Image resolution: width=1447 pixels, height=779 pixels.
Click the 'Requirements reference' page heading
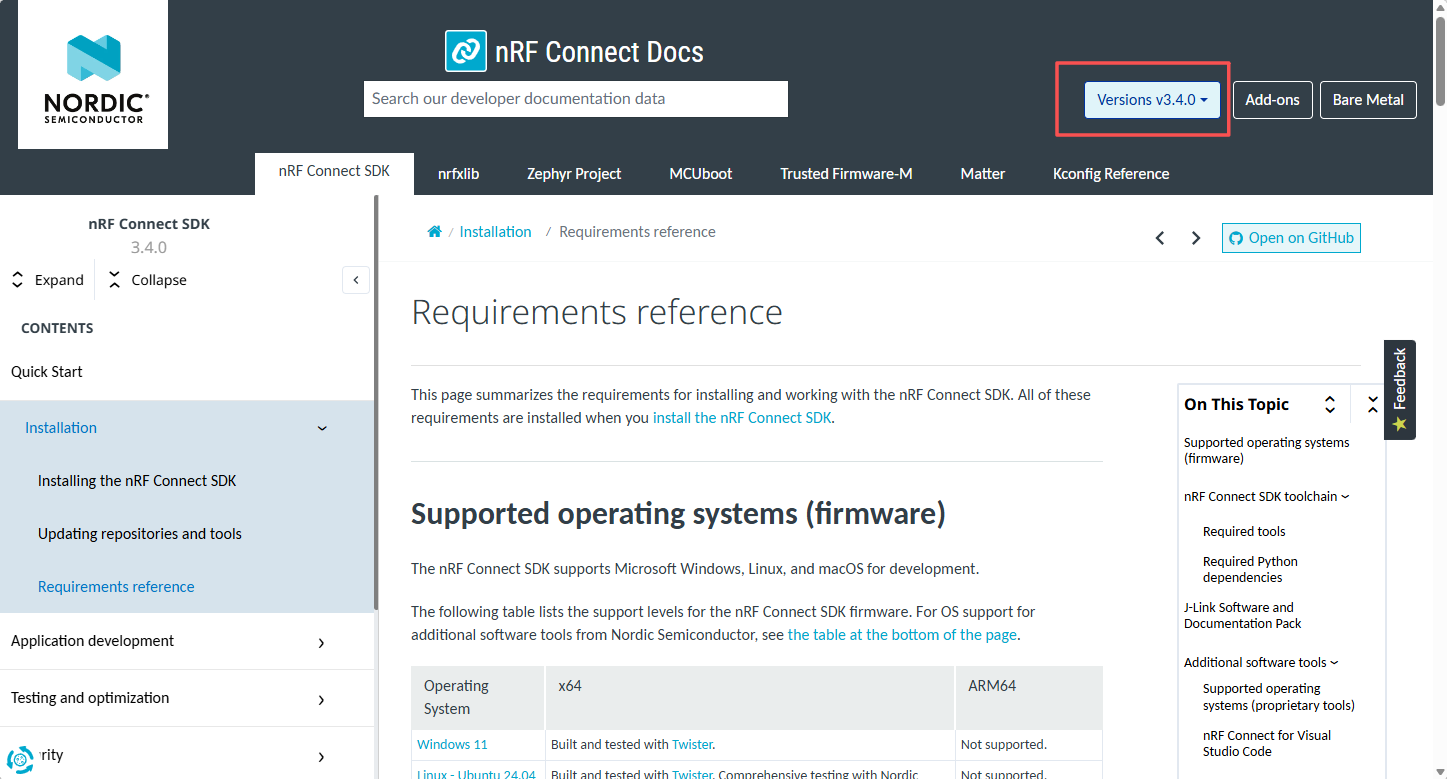597,312
